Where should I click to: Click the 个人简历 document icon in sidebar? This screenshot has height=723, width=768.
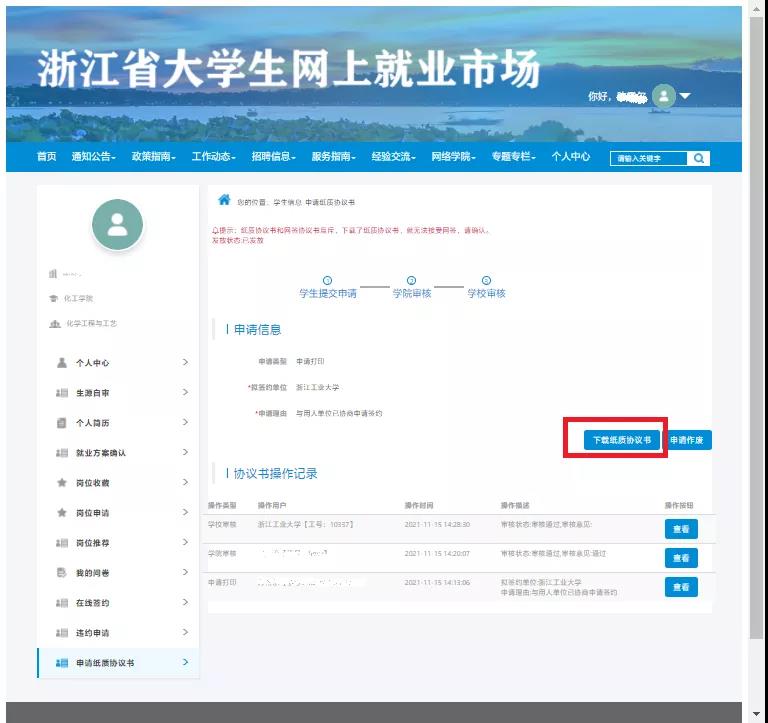pyautogui.click(x=61, y=423)
